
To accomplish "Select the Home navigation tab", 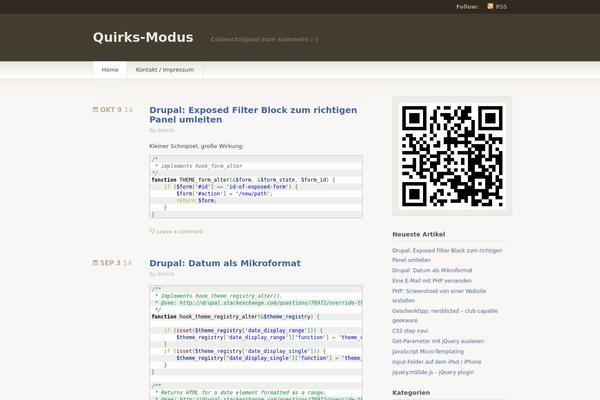I will tap(110, 70).
